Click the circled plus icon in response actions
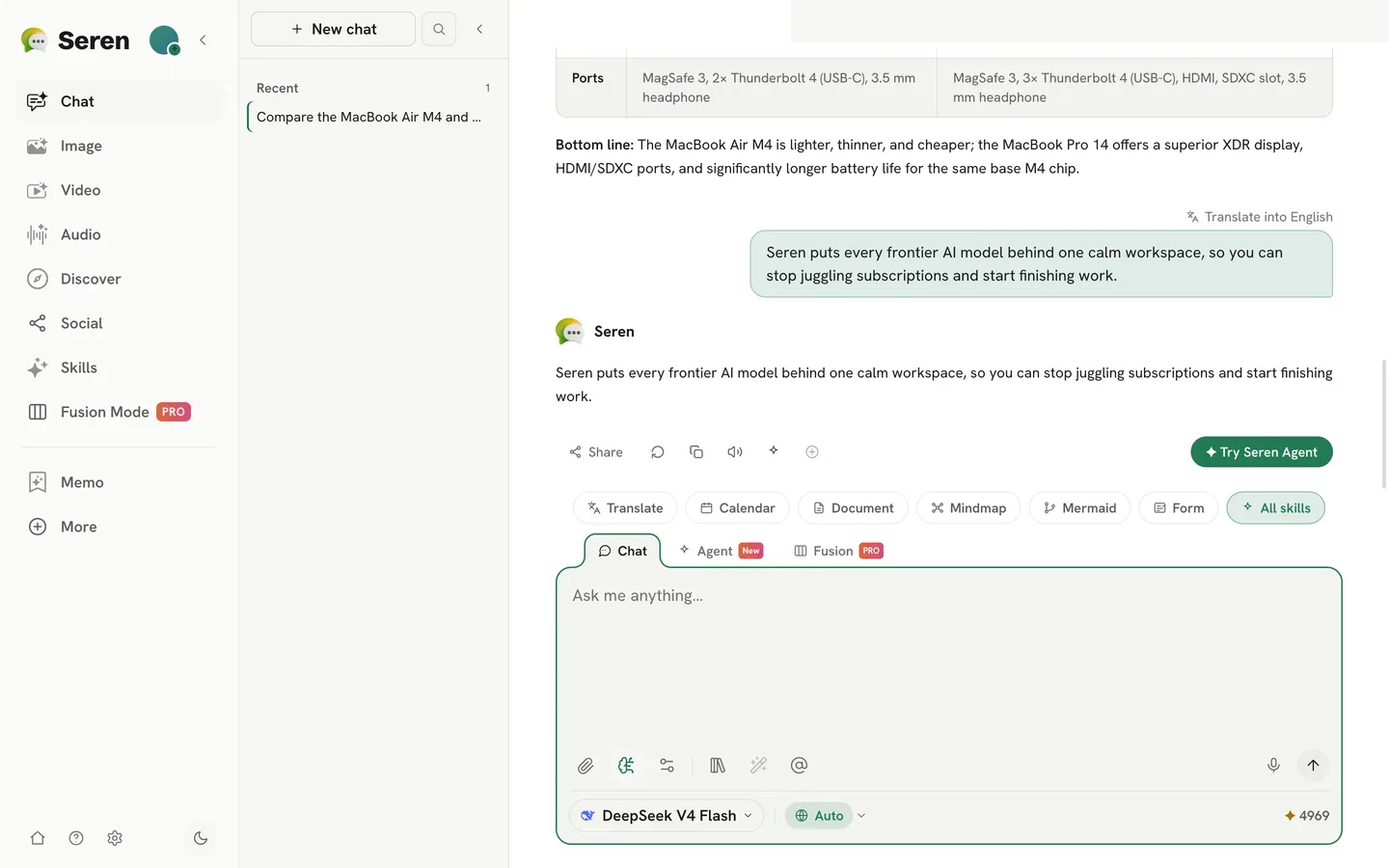The image size is (1389, 868). click(812, 452)
